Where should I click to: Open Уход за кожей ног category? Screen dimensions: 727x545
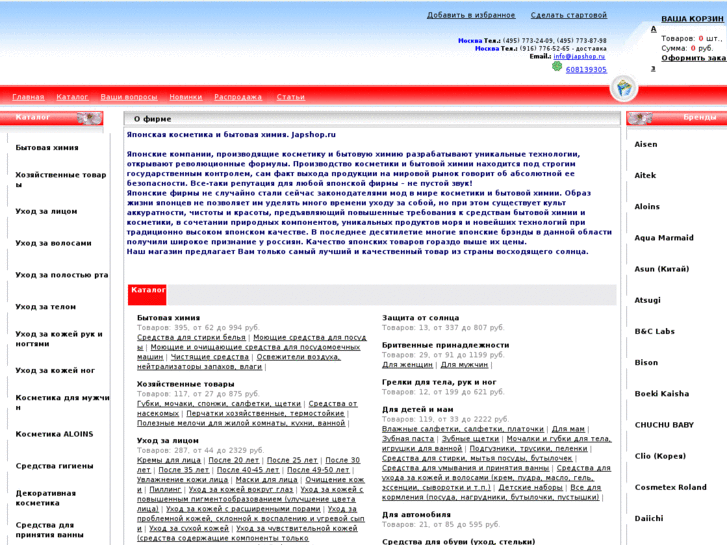[x=55, y=370]
